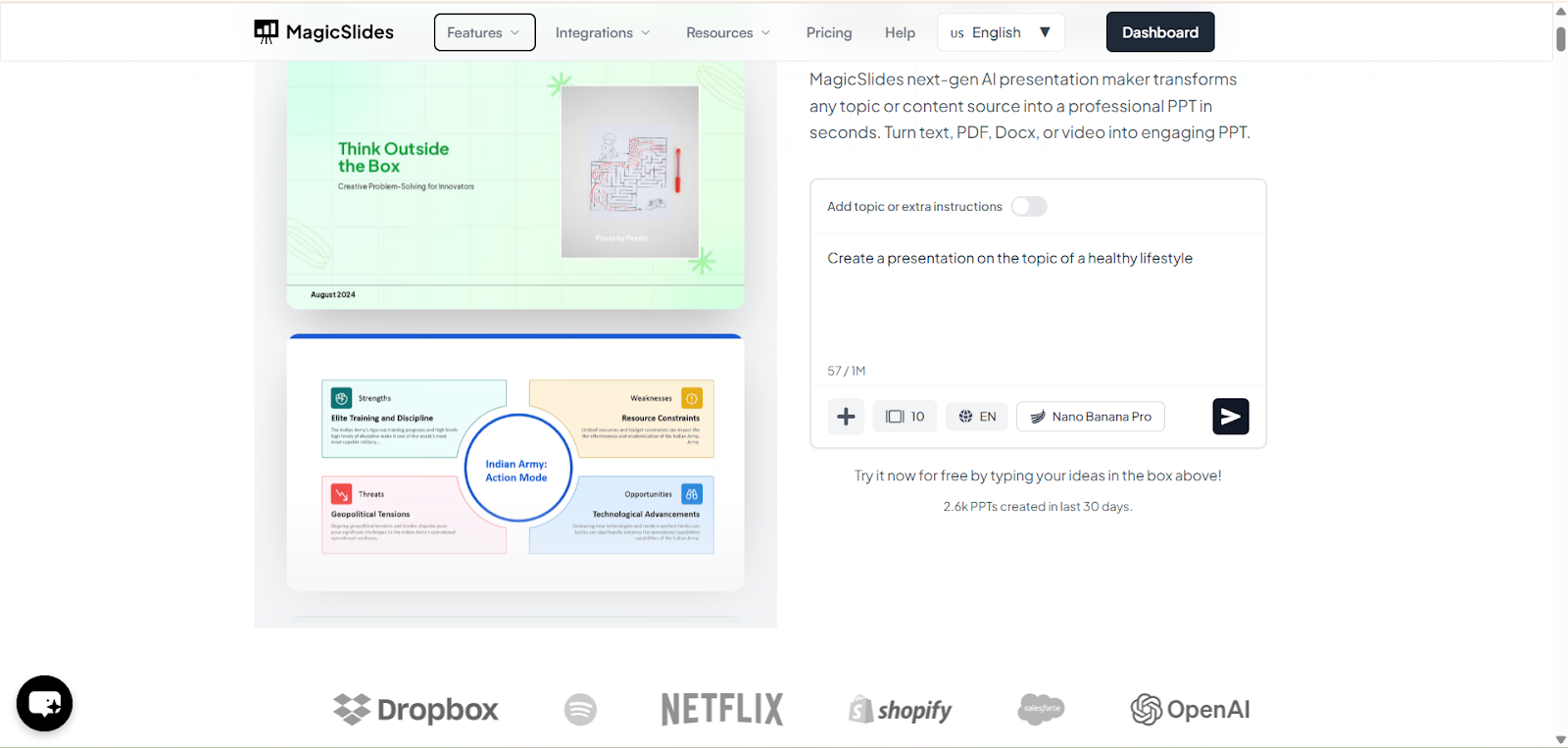Viewport: 1568px width, 748px height.
Task: Click the Spotify logo
Action: pos(580,709)
